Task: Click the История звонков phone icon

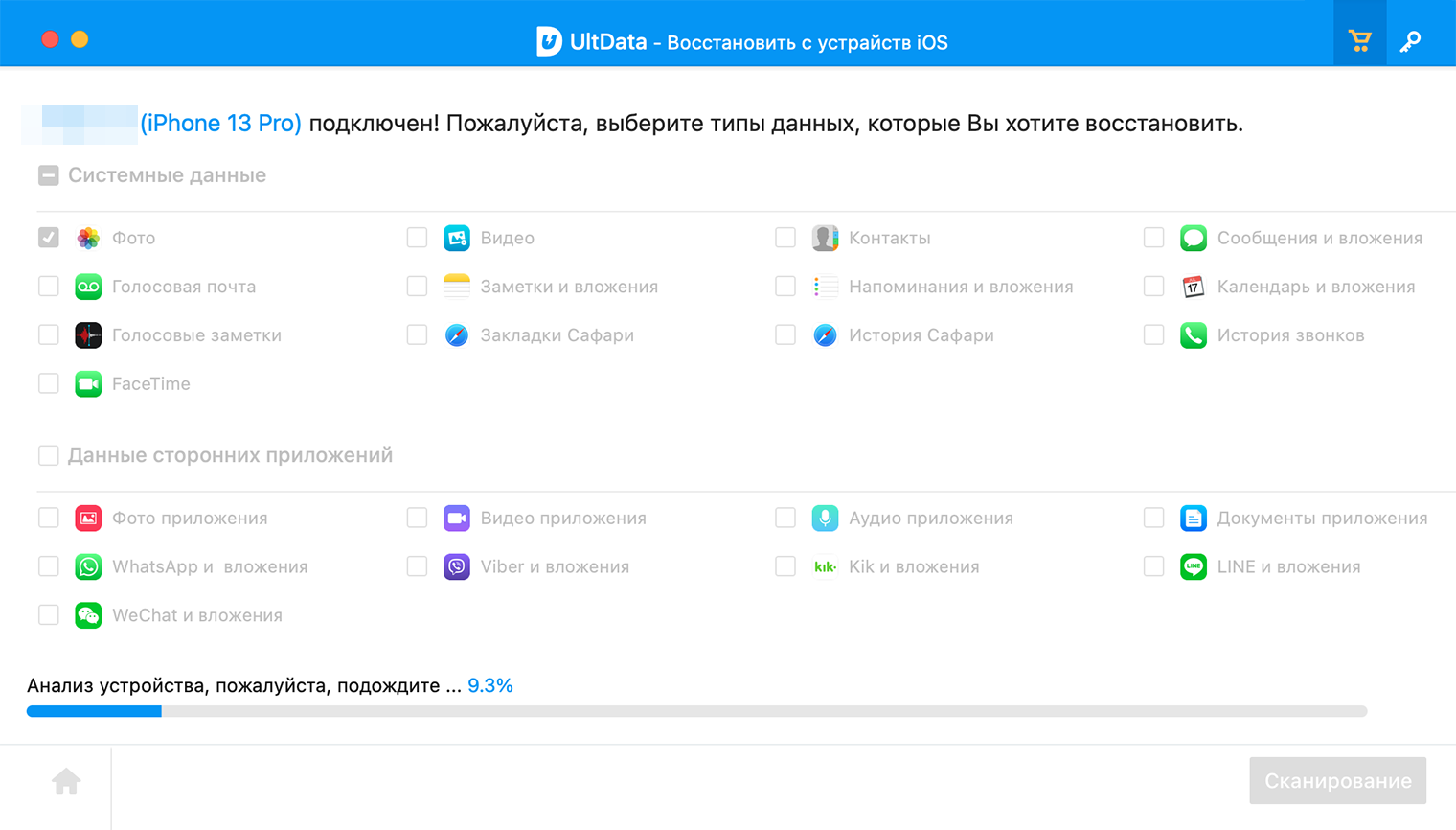Action: pyautogui.click(x=1194, y=335)
